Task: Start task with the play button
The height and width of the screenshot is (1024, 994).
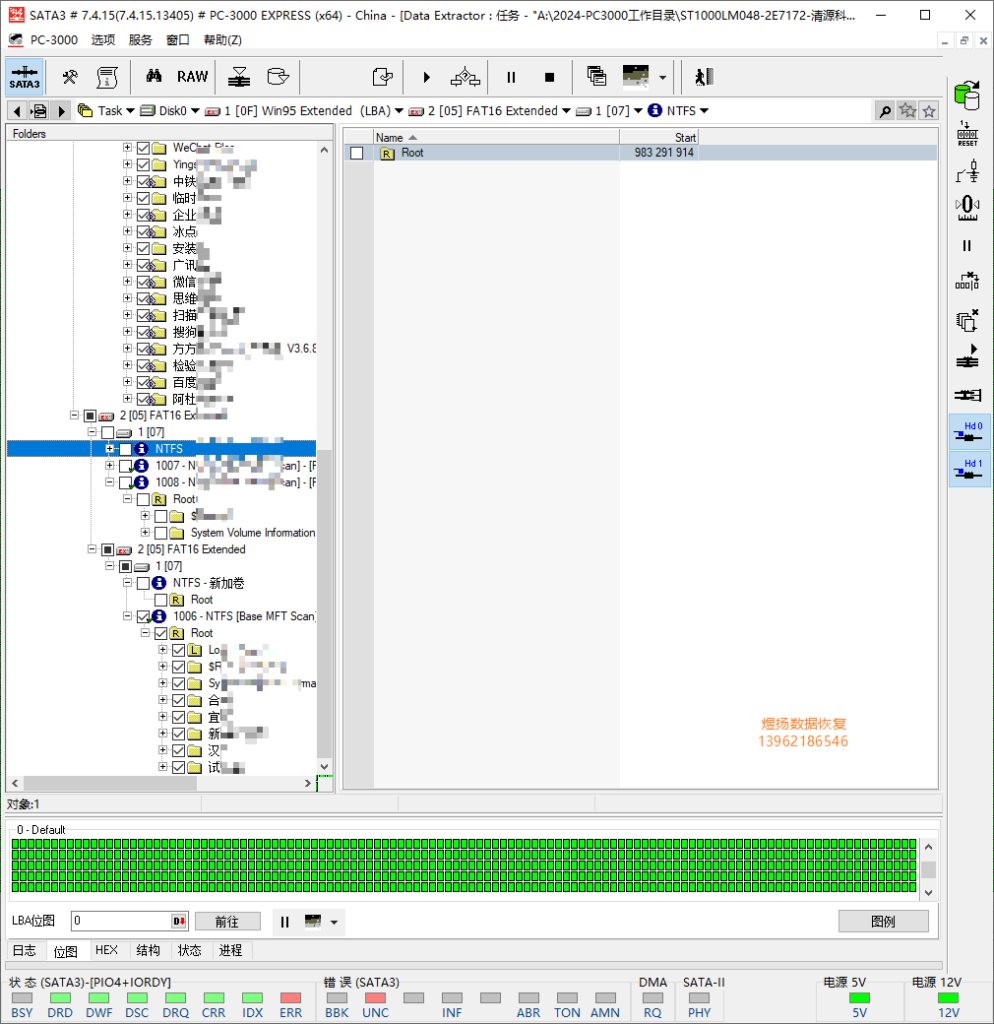Action: 426,77
